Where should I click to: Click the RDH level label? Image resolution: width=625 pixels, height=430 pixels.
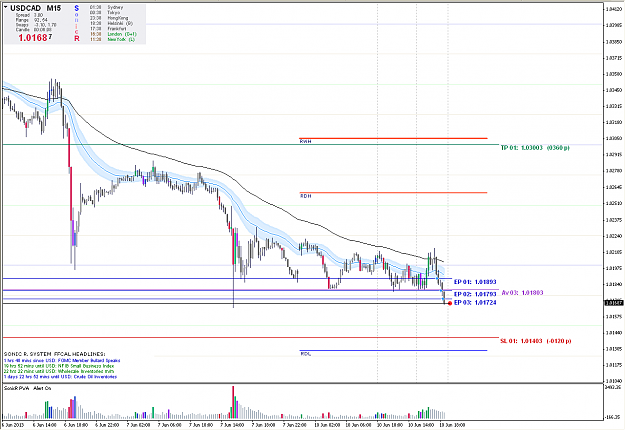[306, 196]
